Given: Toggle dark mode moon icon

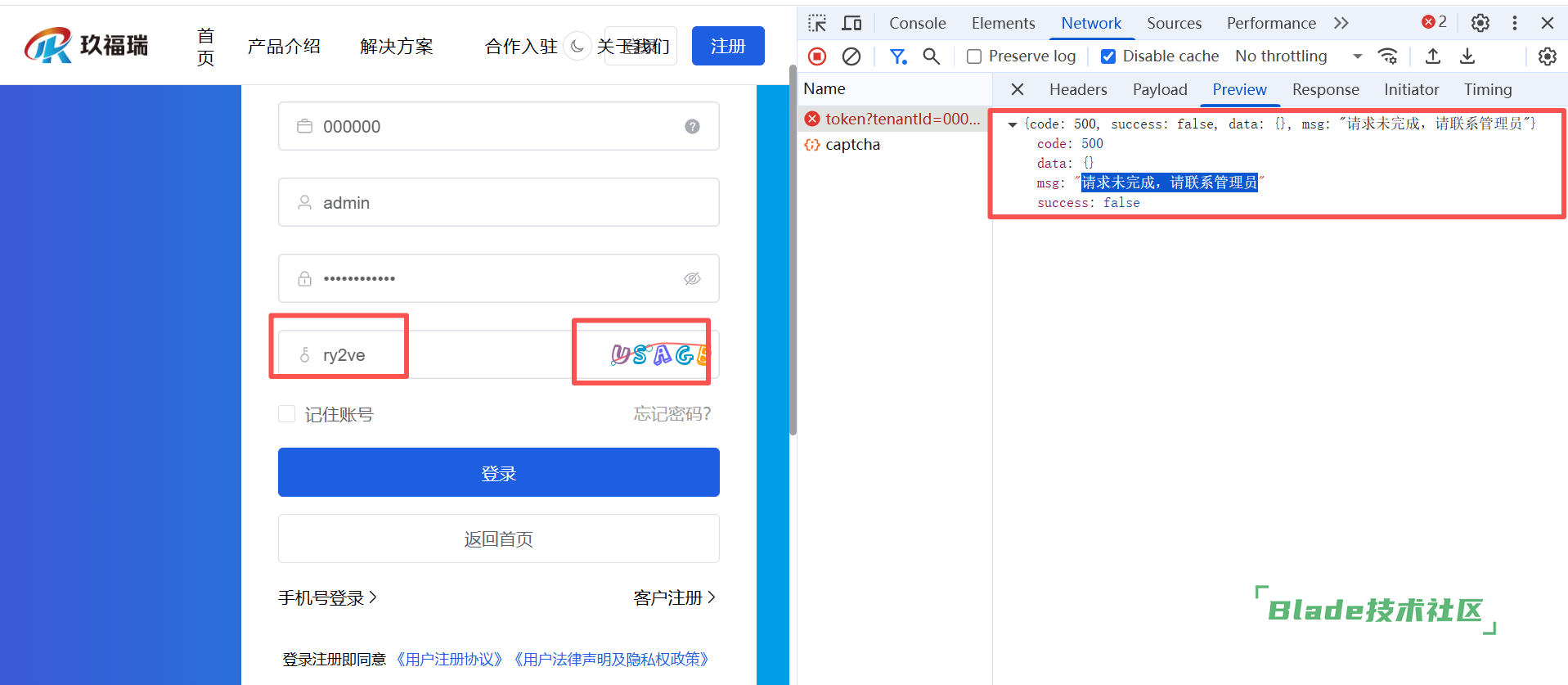Looking at the screenshot, I should click(577, 46).
